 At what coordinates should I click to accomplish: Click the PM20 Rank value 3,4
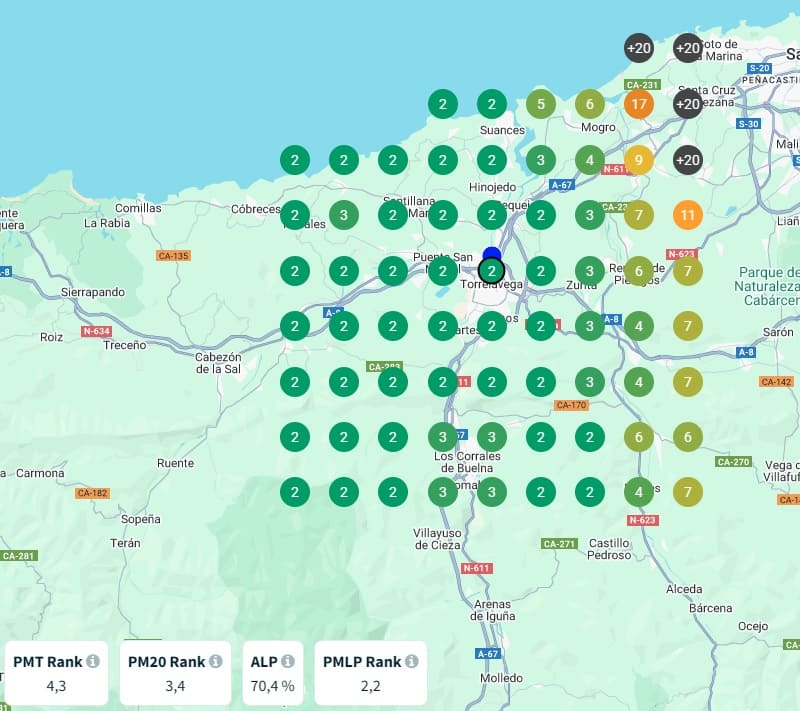pyautogui.click(x=175, y=686)
